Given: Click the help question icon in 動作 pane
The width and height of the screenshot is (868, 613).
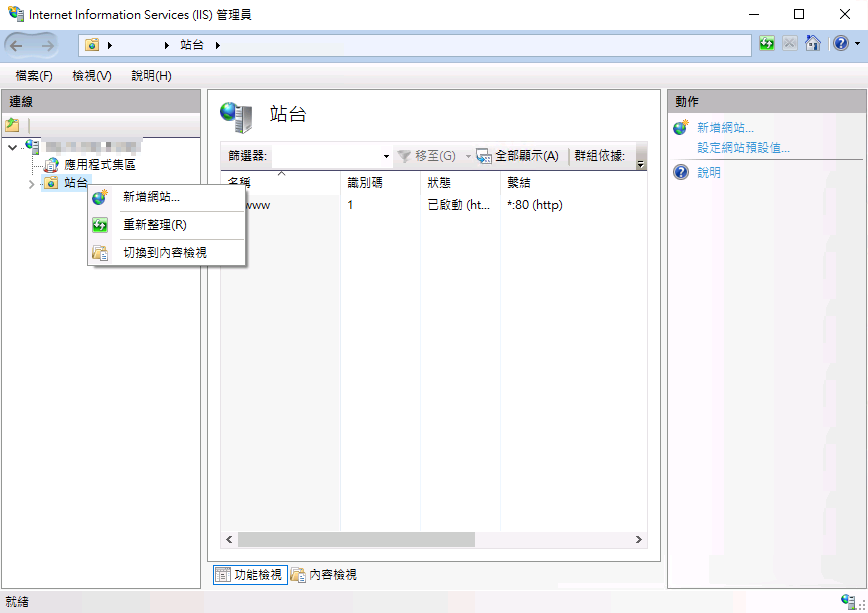Looking at the screenshot, I should pos(681,172).
